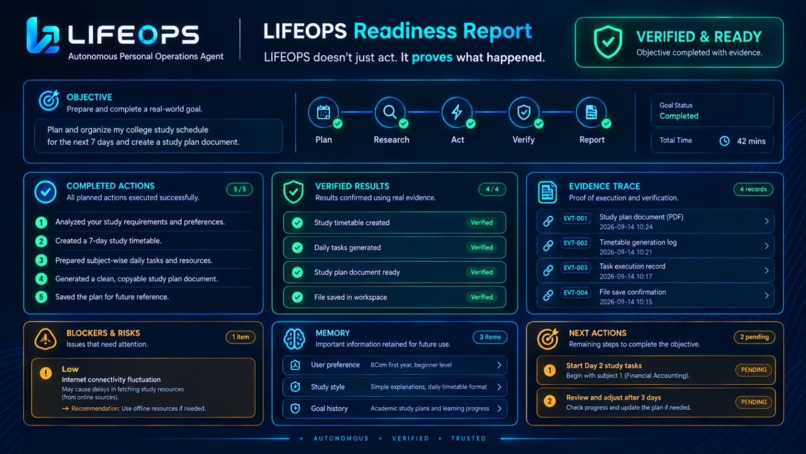Click step 5 badge Saved the plan
The height and width of the screenshot is (454, 806).
tap(41, 297)
